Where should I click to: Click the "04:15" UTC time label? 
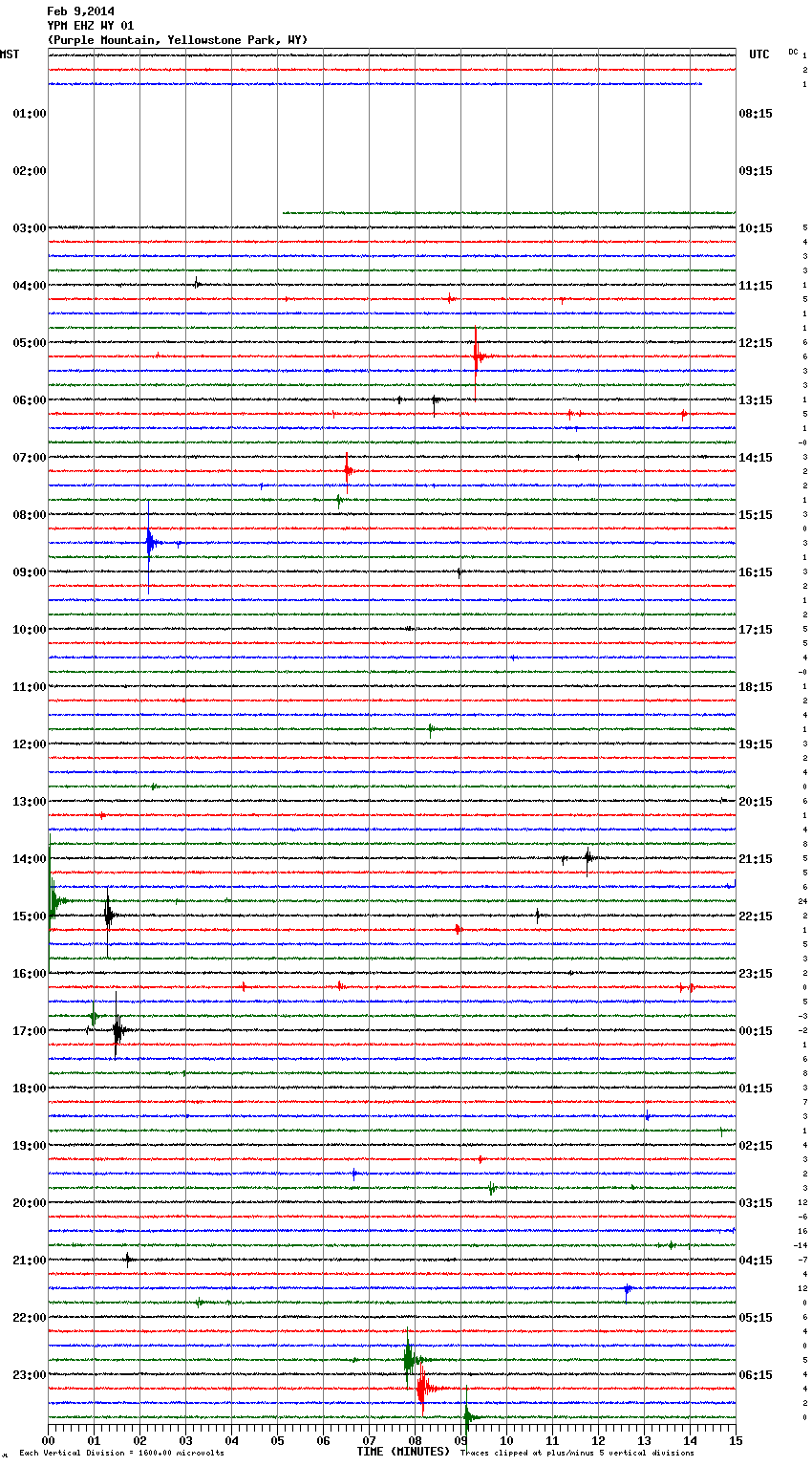point(756,1261)
